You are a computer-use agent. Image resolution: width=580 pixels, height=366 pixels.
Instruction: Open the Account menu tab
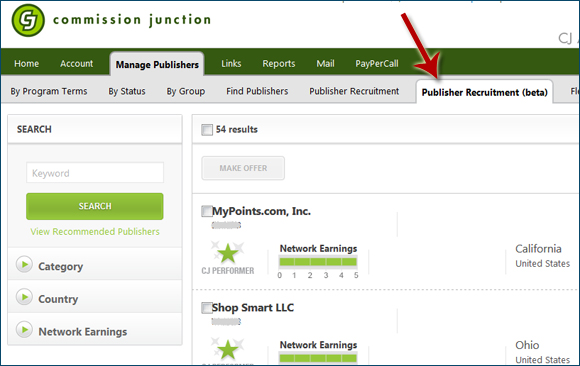(77, 64)
